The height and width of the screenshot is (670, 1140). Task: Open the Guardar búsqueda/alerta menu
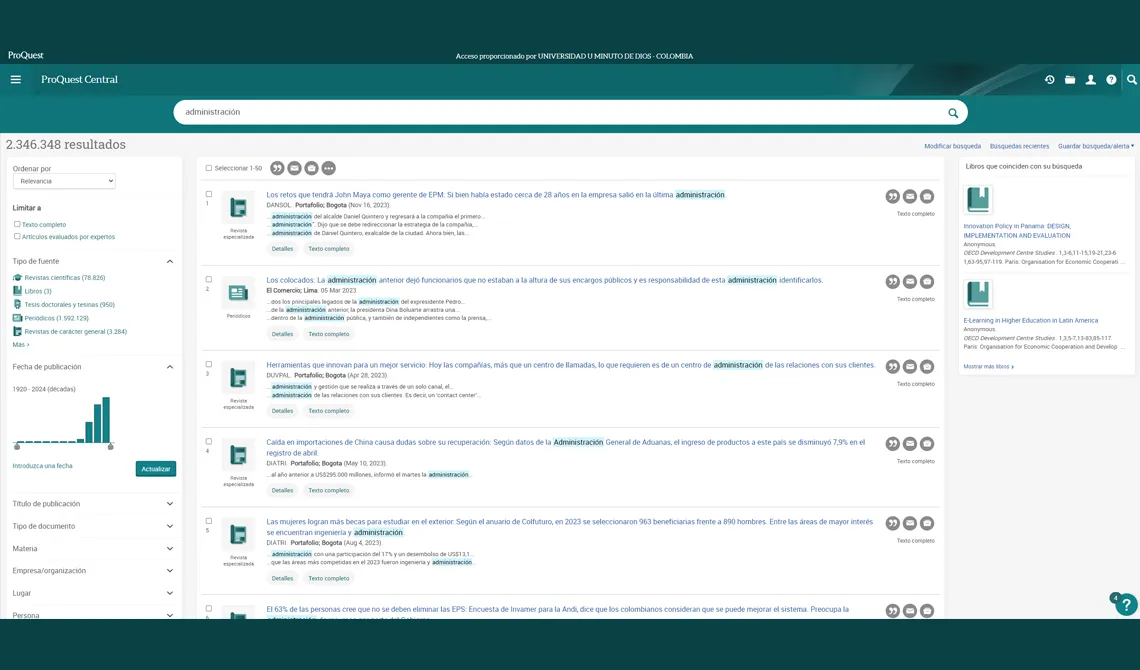click(x=1096, y=146)
